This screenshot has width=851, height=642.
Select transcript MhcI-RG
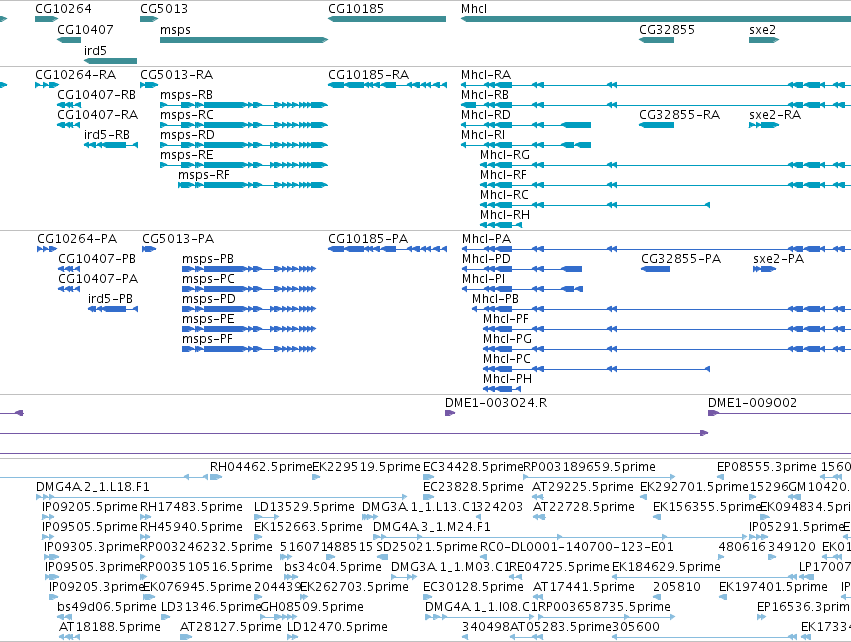tap(665, 165)
